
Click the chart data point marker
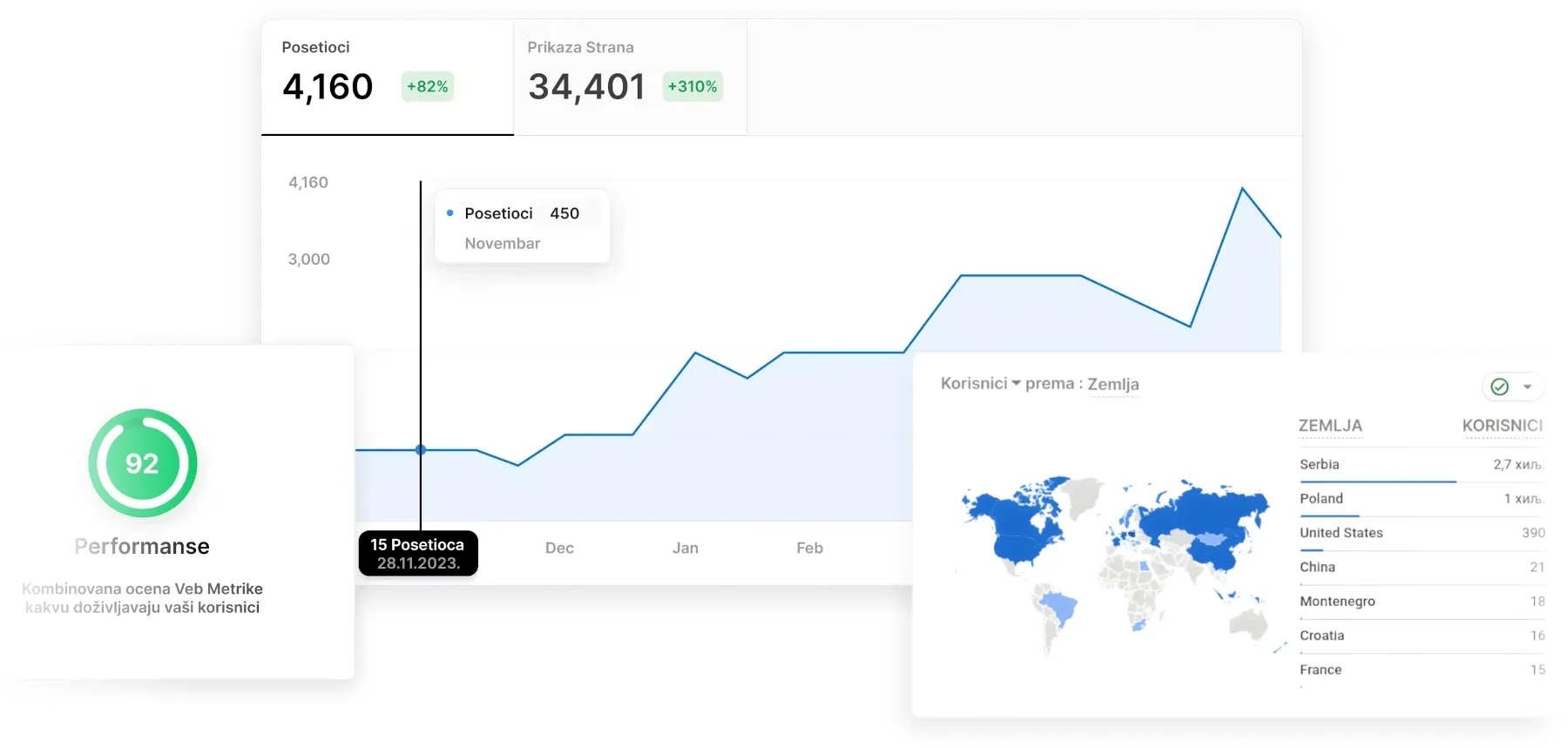point(421,449)
